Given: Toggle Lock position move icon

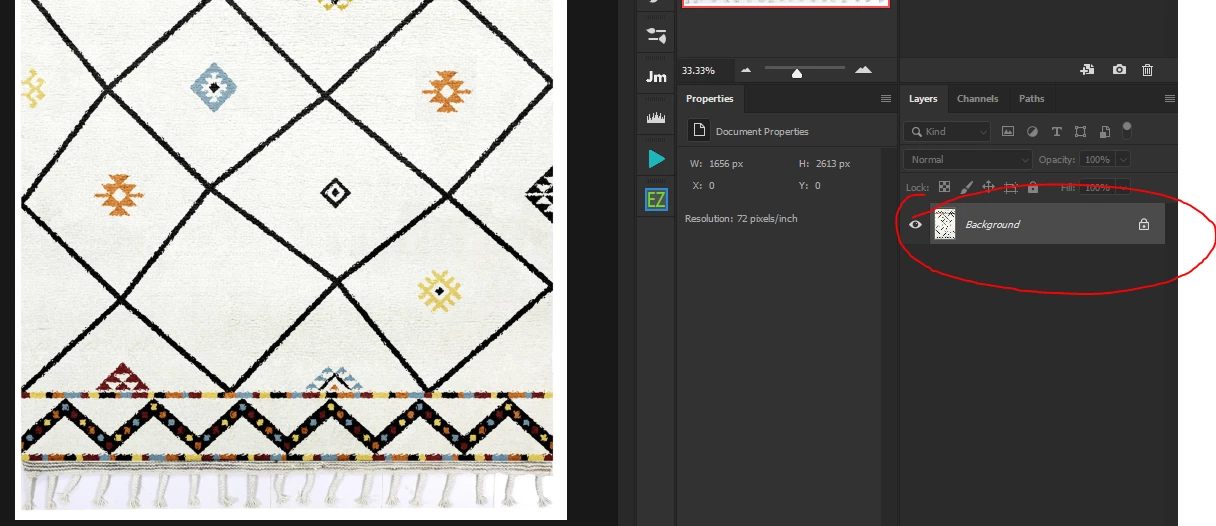Looking at the screenshot, I should [988, 187].
